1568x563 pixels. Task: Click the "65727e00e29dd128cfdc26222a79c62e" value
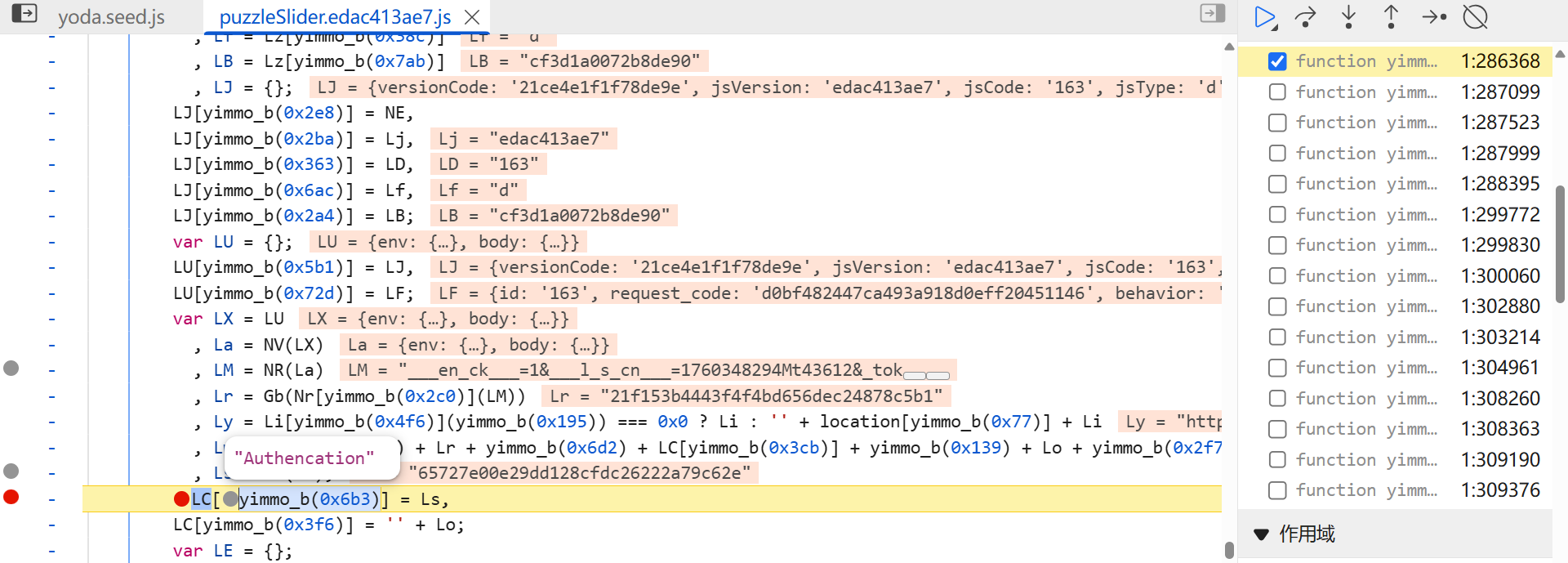[x=579, y=473]
